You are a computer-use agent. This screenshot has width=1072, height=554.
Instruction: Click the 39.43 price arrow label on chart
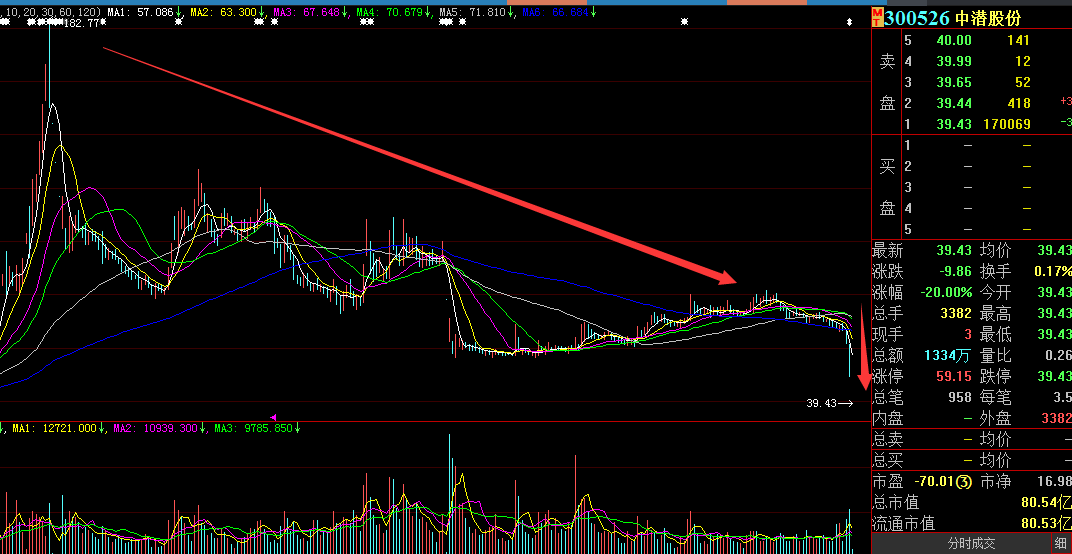click(x=829, y=403)
